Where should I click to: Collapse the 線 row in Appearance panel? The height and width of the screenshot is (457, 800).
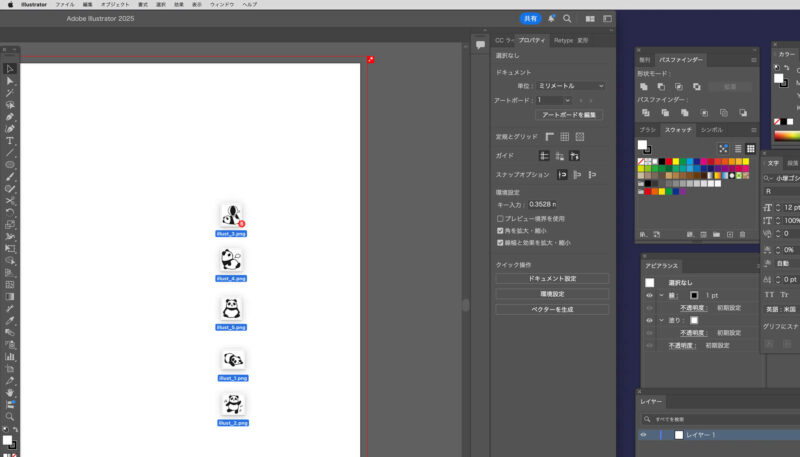tap(661, 295)
